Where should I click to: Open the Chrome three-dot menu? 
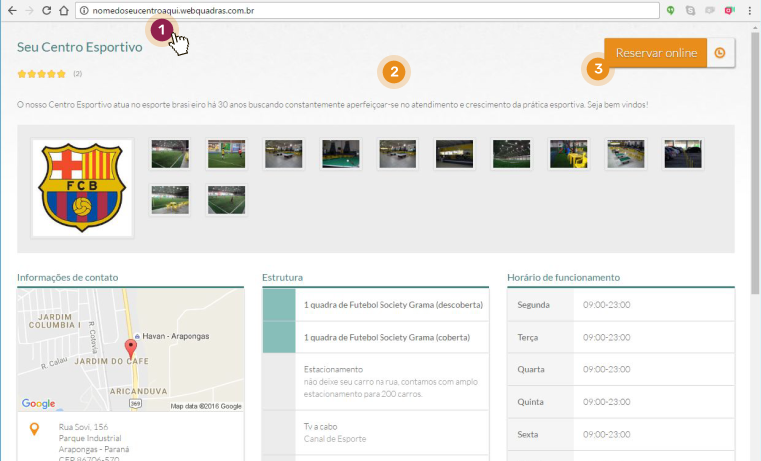[749, 9]
